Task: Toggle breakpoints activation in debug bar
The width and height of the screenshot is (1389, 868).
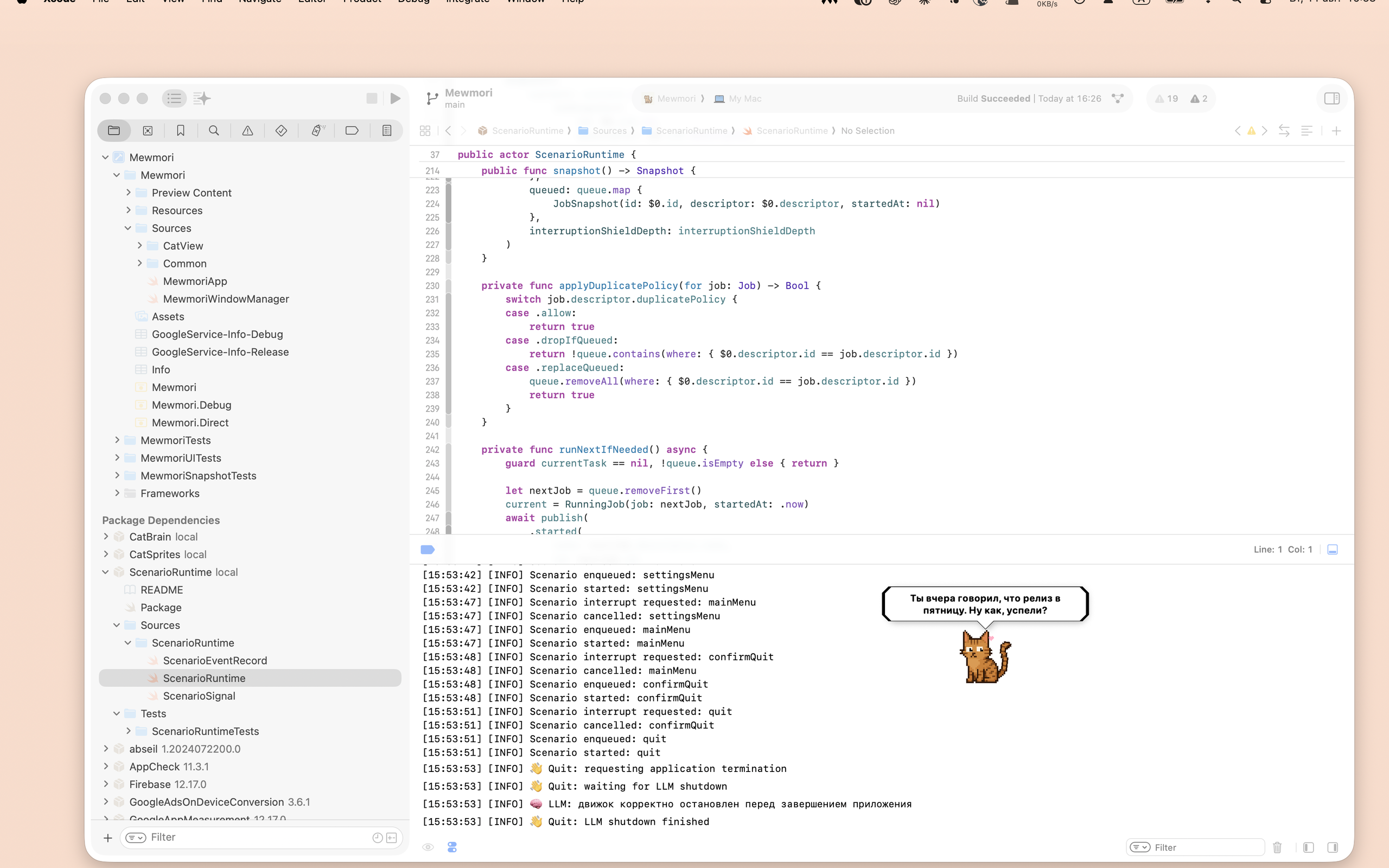Action: point(427,550)
